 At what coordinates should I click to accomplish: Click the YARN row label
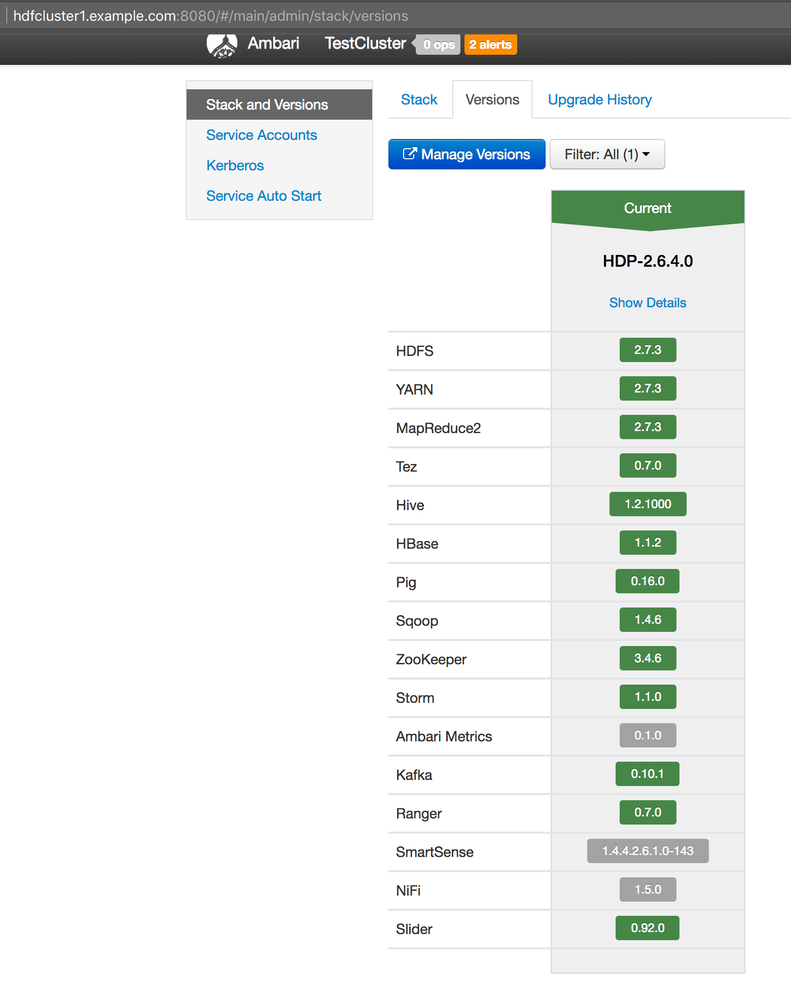pyautogui.click(x=415, y=389)
